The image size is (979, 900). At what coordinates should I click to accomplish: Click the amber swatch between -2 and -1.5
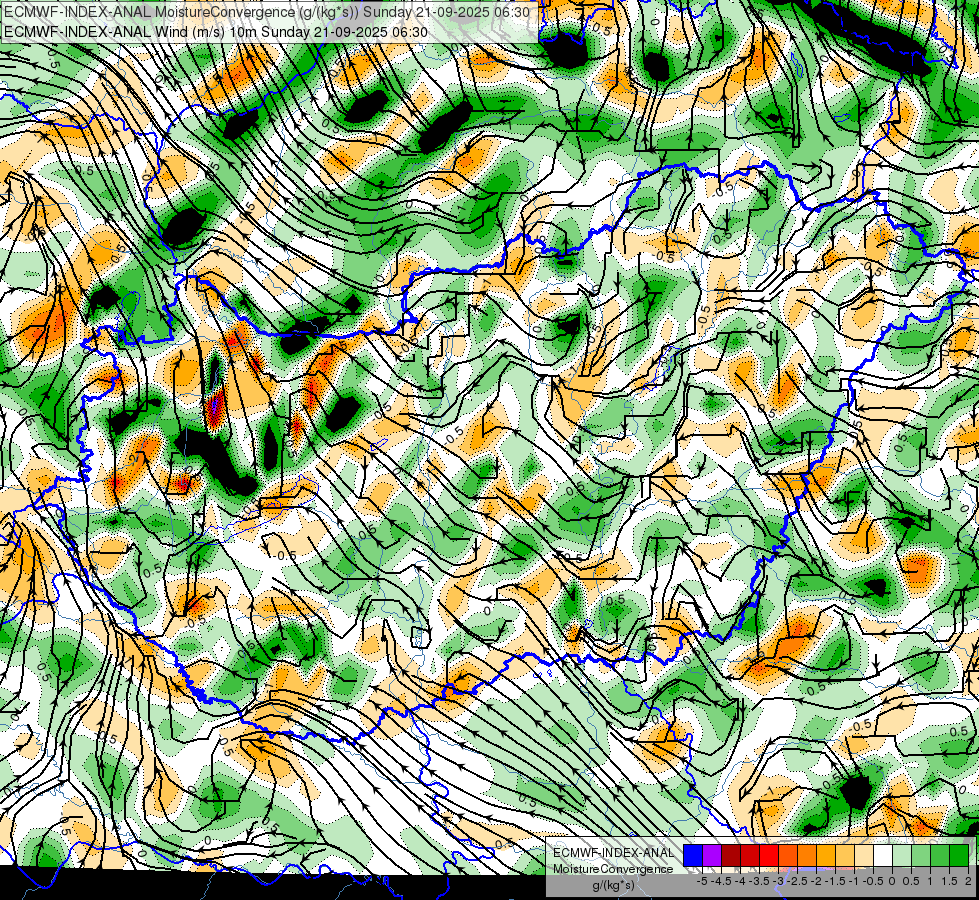(x=826, y=855)
